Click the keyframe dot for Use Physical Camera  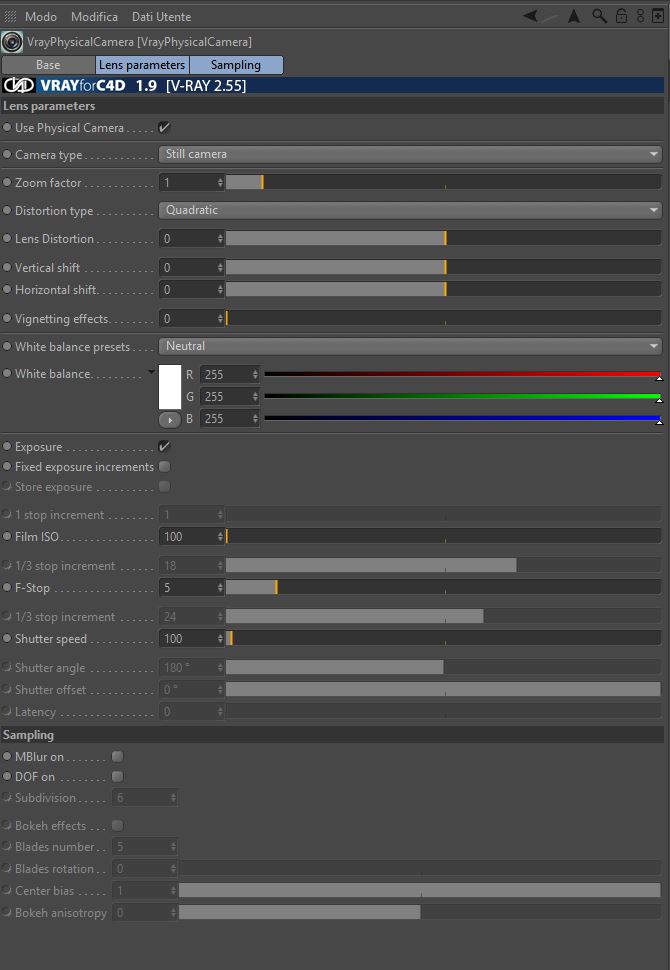7,127
